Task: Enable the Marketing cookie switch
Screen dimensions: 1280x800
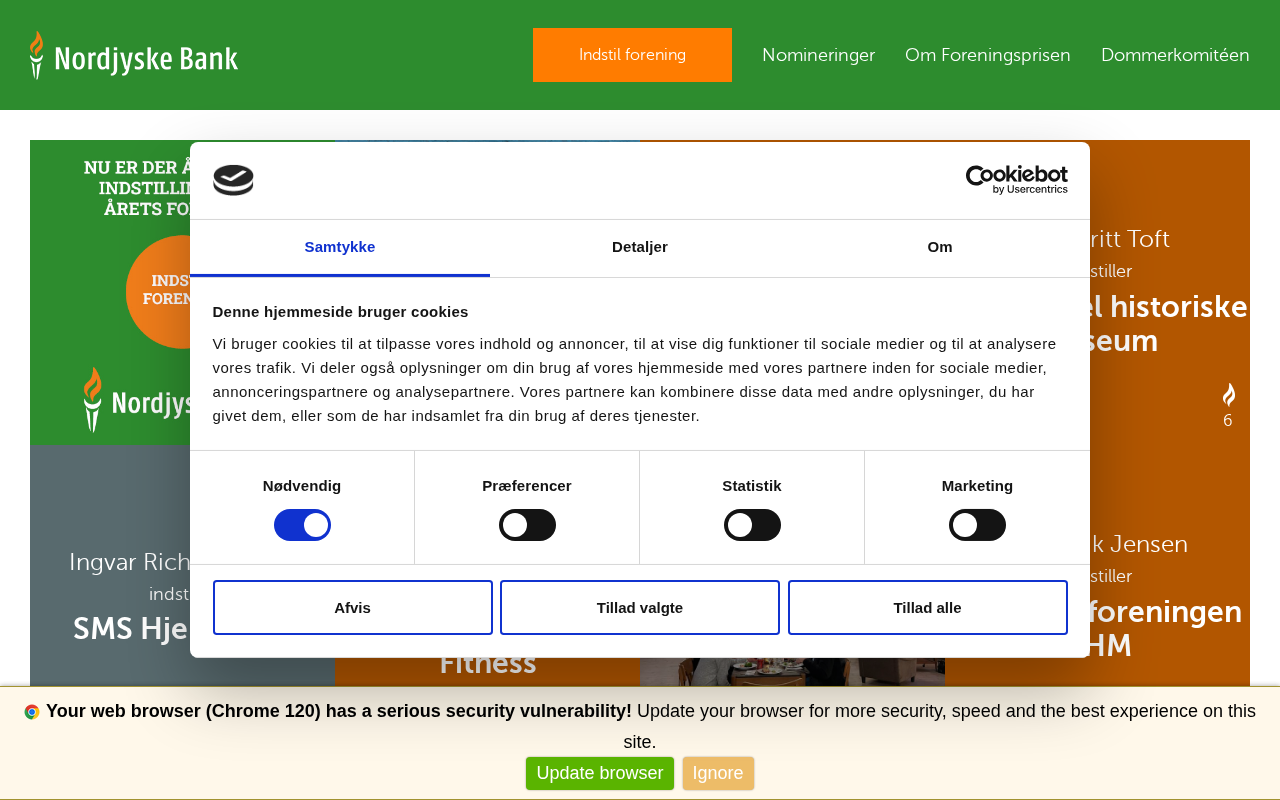Action: [x=977, y=525]
